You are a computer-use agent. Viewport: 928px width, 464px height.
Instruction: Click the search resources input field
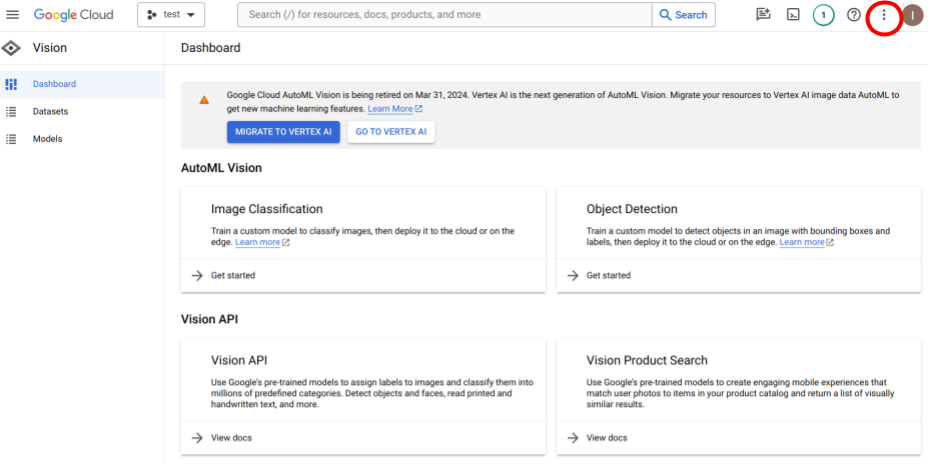(445, 15)
